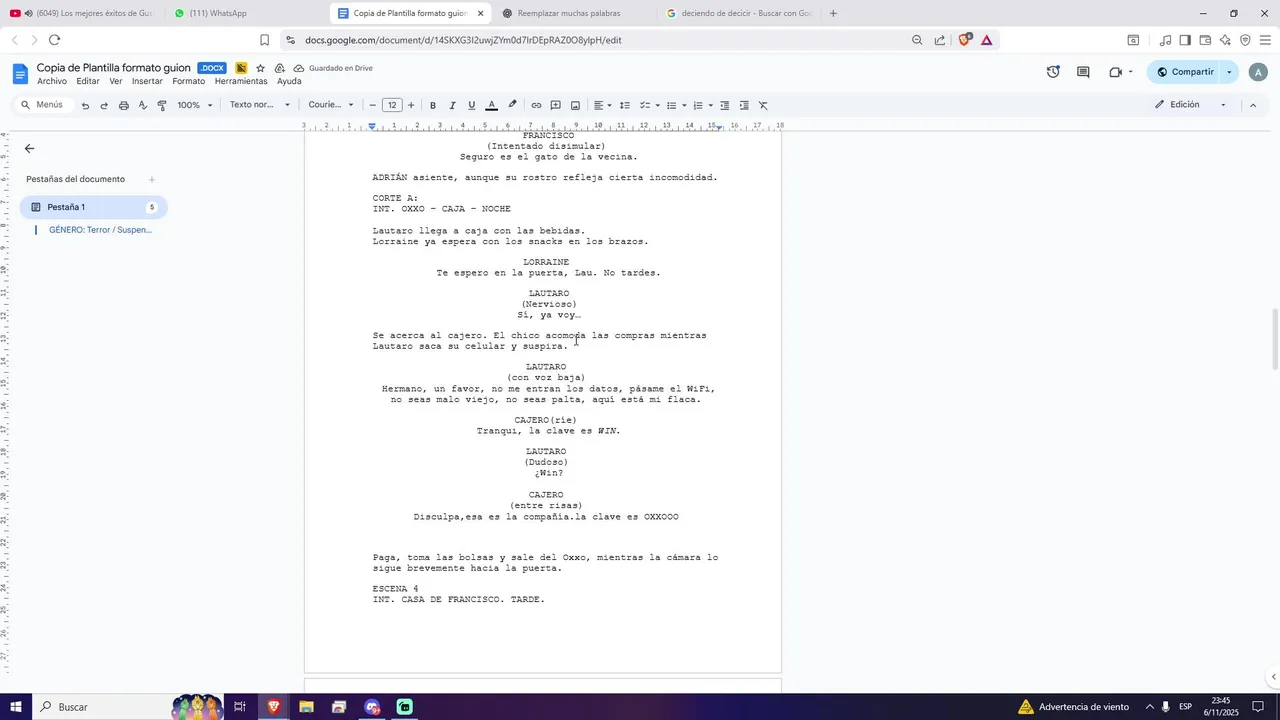
Task: Switch to Reemplazar muchas palabras tab
Action: 569,13
